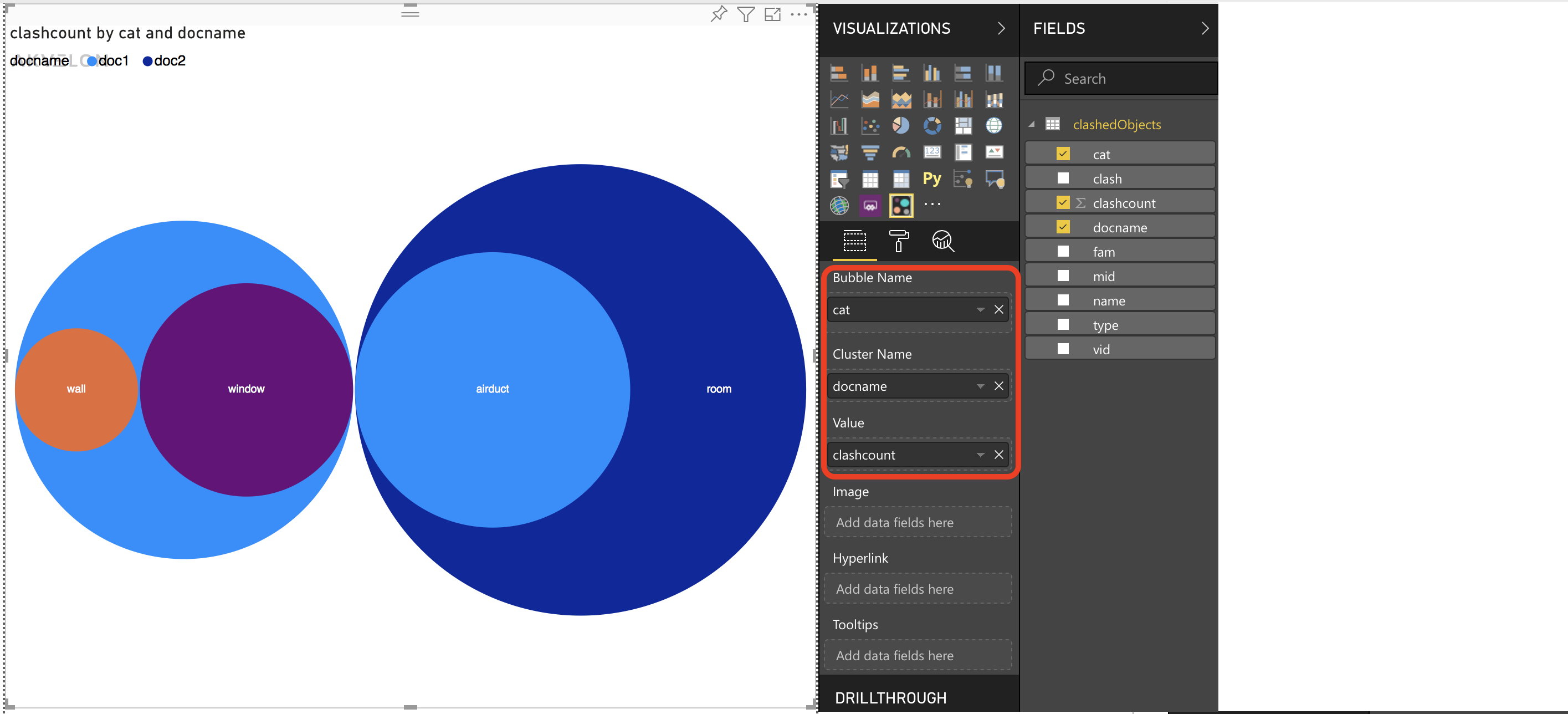1568x714 pixels.
Task: Select the ribbon chart visual
Action: coord(994,99)
